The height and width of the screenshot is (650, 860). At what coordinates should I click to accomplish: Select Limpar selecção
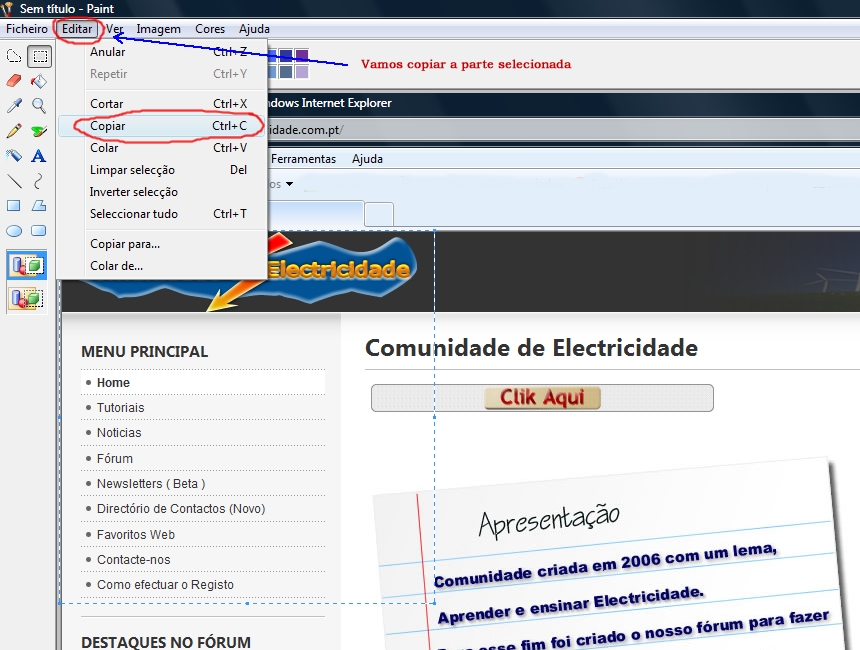point(163,170)
